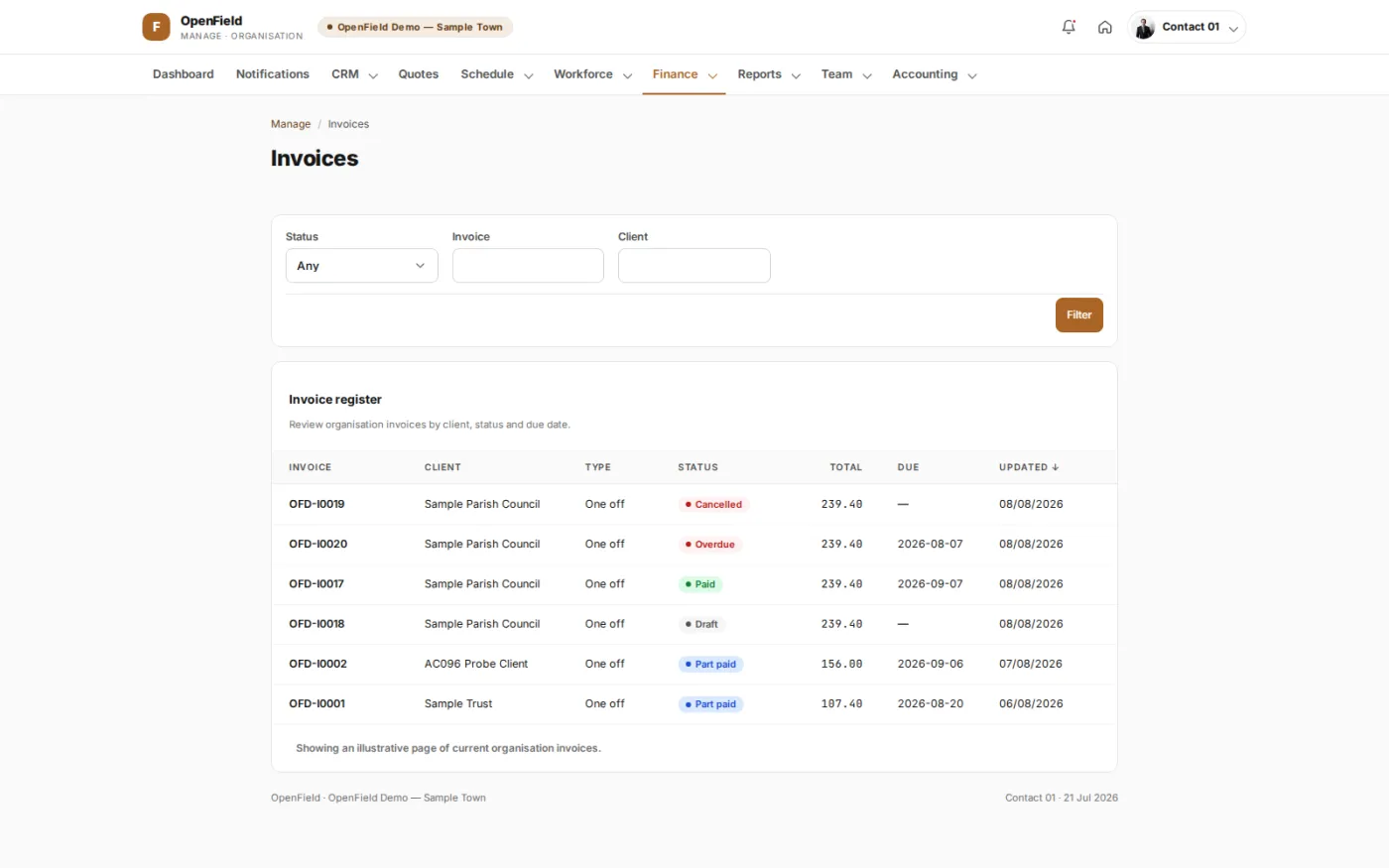Click the 2026-08-07 due date
Viewport: 1389px width, 868px height.
click(x=931, y=544)
